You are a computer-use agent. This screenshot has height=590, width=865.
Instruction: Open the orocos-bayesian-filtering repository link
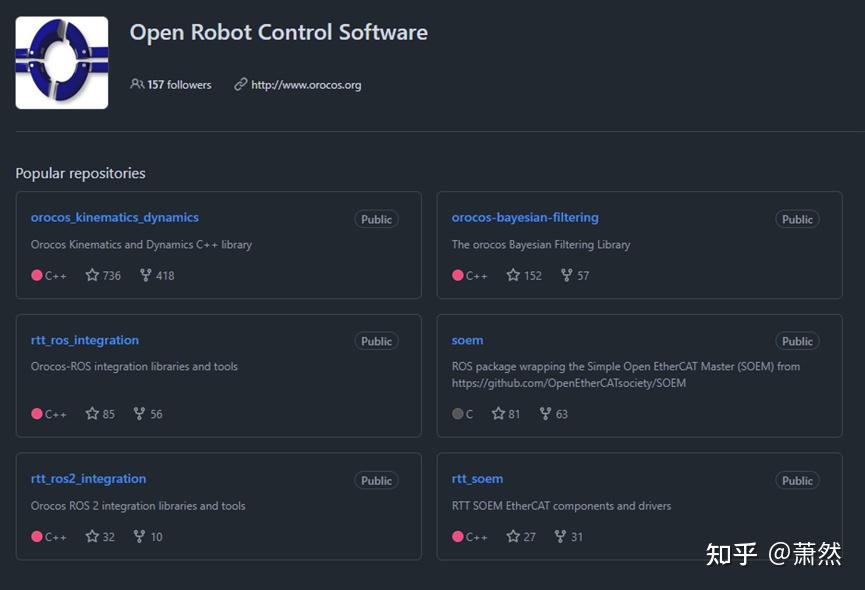click(x=525, y=217)
